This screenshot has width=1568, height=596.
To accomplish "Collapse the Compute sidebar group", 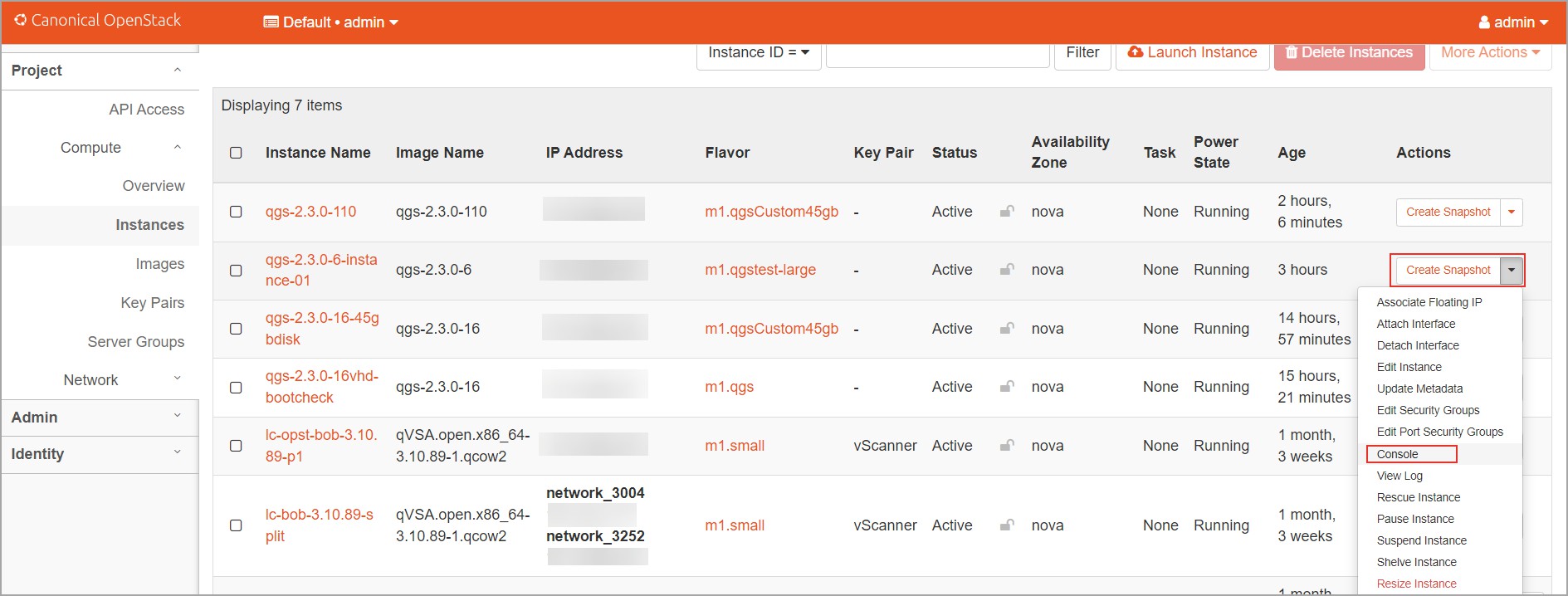I will coord(100,148).
